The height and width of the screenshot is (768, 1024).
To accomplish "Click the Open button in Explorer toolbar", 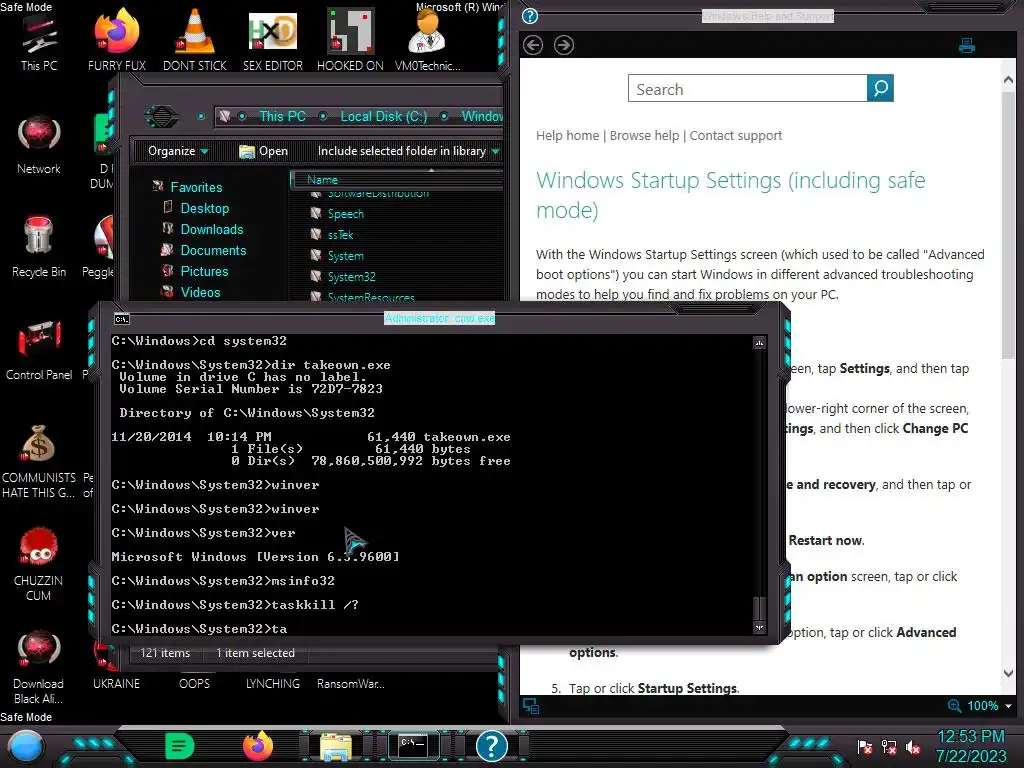I will coord(263,151).
